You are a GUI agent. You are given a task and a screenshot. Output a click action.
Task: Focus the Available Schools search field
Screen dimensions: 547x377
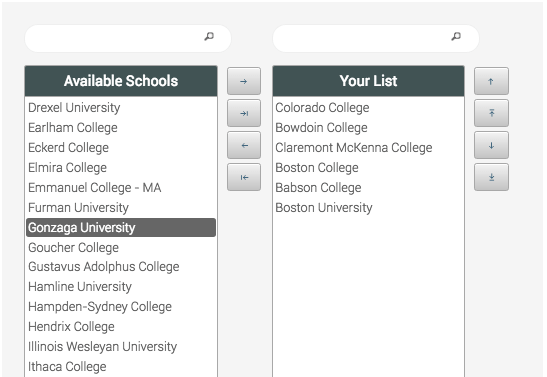pyautogui.click(x=128, y=38)
